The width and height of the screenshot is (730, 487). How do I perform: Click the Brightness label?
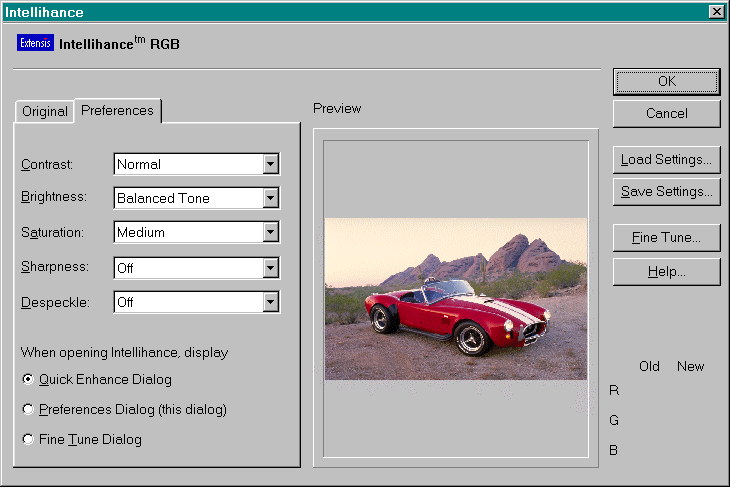coord(54,197)
